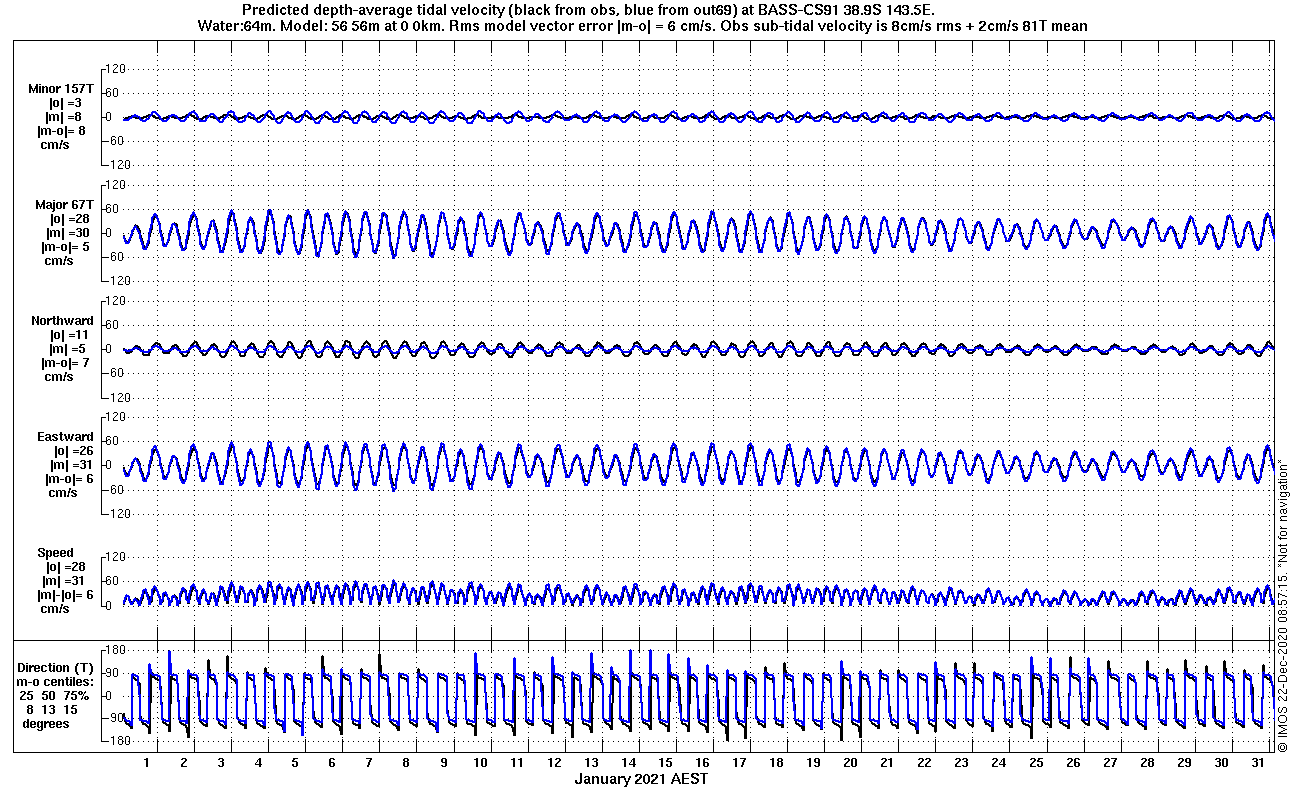Click '|o| =11' in the Northward panel
The width and height of the screenshot is (1300, 800).
69,335
